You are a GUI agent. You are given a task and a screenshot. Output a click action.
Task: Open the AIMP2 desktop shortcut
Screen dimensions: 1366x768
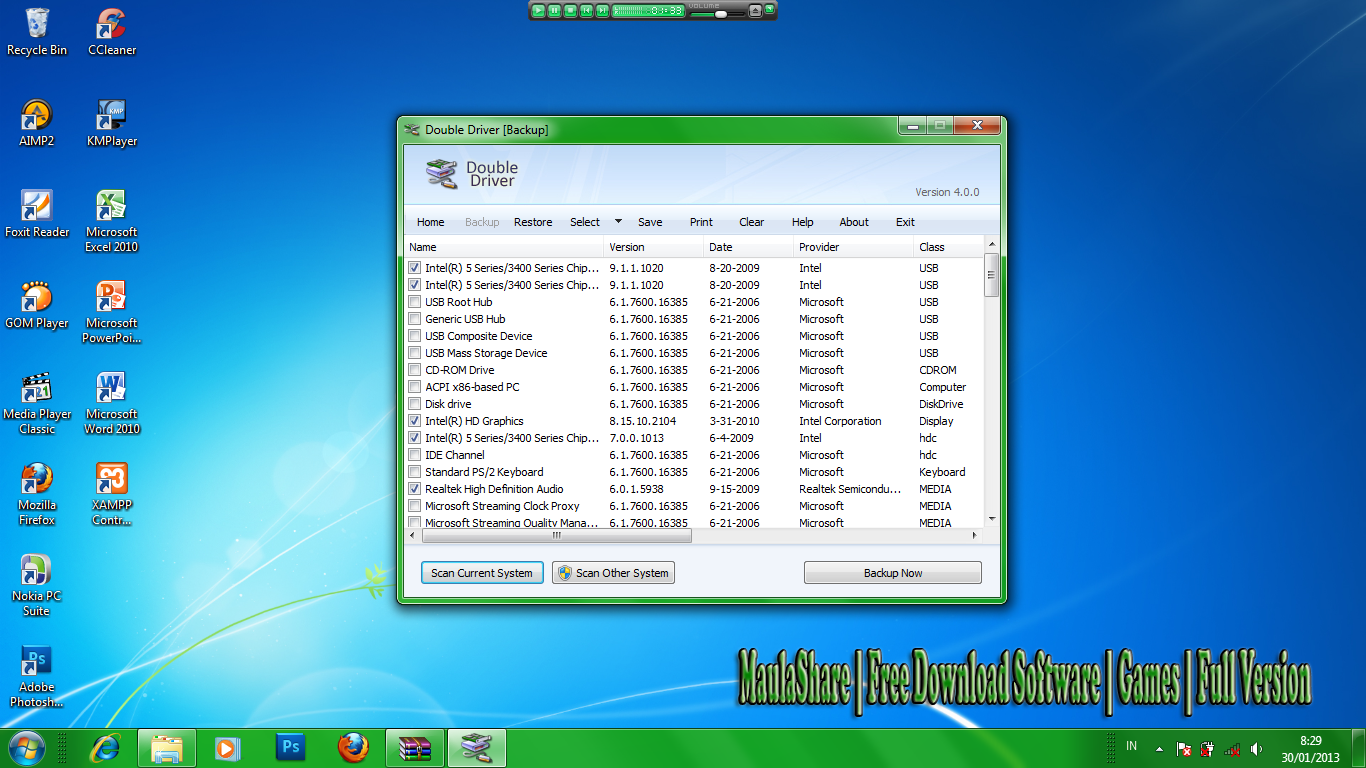[37, 123]
